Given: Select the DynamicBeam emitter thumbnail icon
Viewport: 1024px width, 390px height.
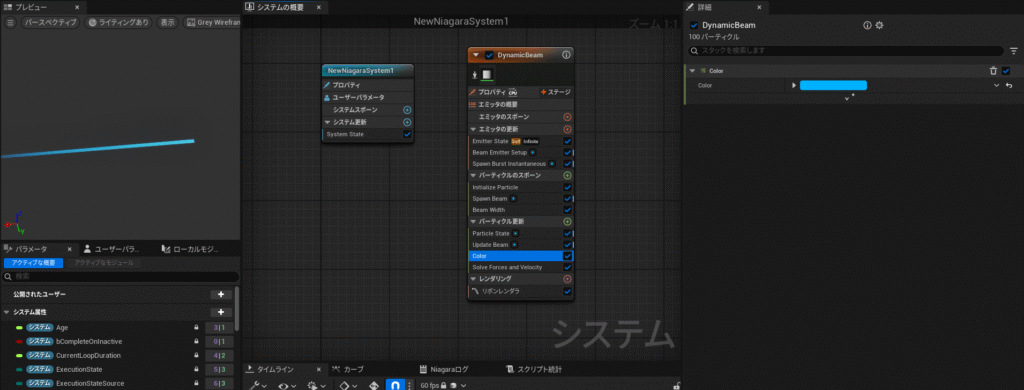Looking at the screenshot, I should (487, 74).
